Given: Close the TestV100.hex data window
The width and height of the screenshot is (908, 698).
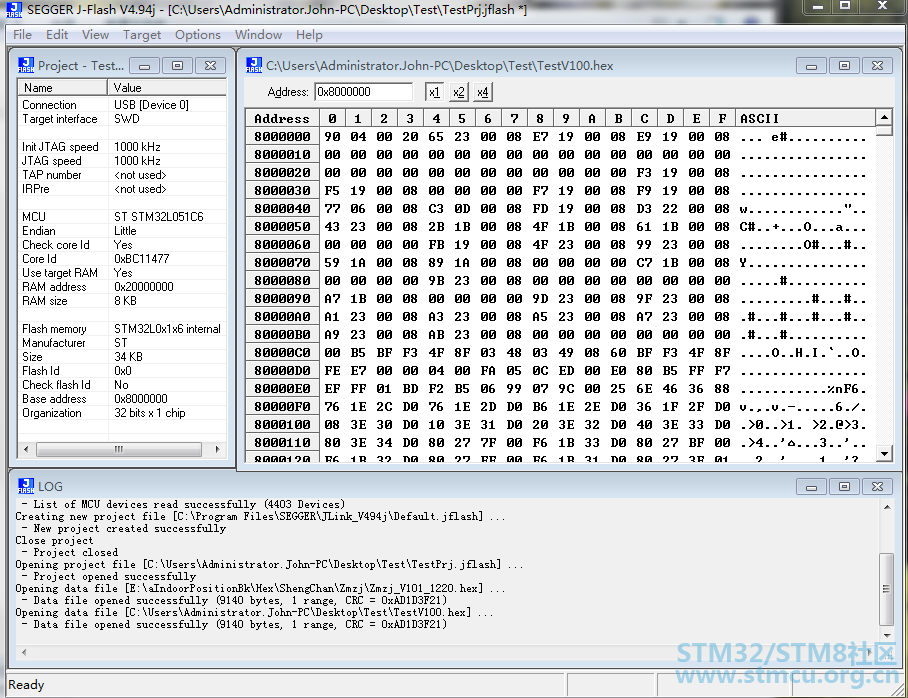Looking at the screenshot, I should pos(877,65).
